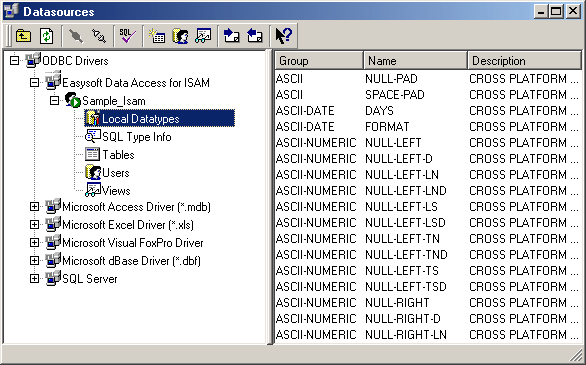
Task: Select the Views tree label
Action: point(116,191)
